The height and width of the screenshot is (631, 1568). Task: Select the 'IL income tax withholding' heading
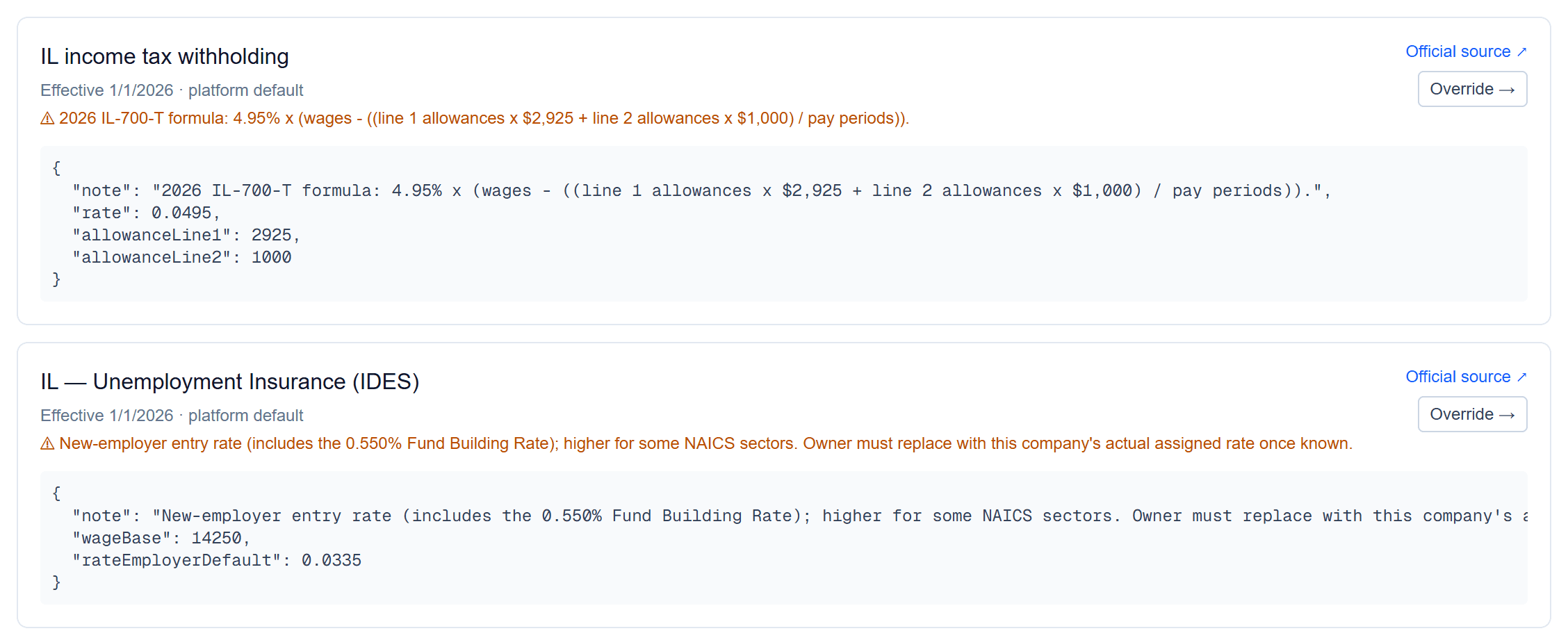[x=165, y=56]
